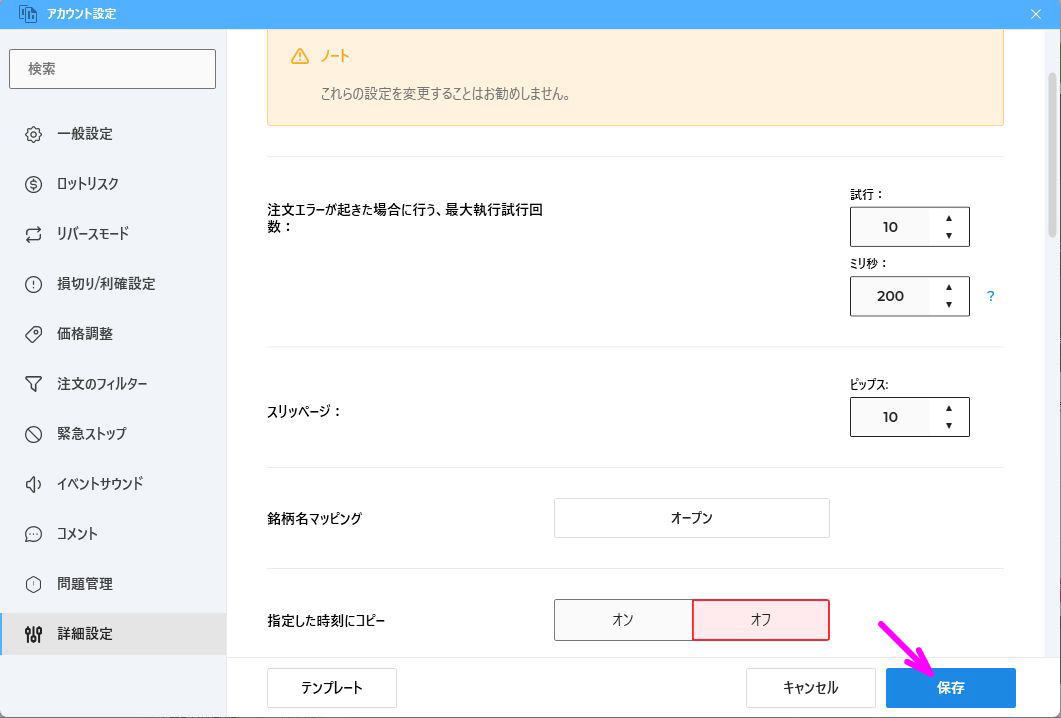Enable 指定した時刻にコピー by clicking オン
The width and height of the screenshot is (1061, 718).
coord(622,620)
